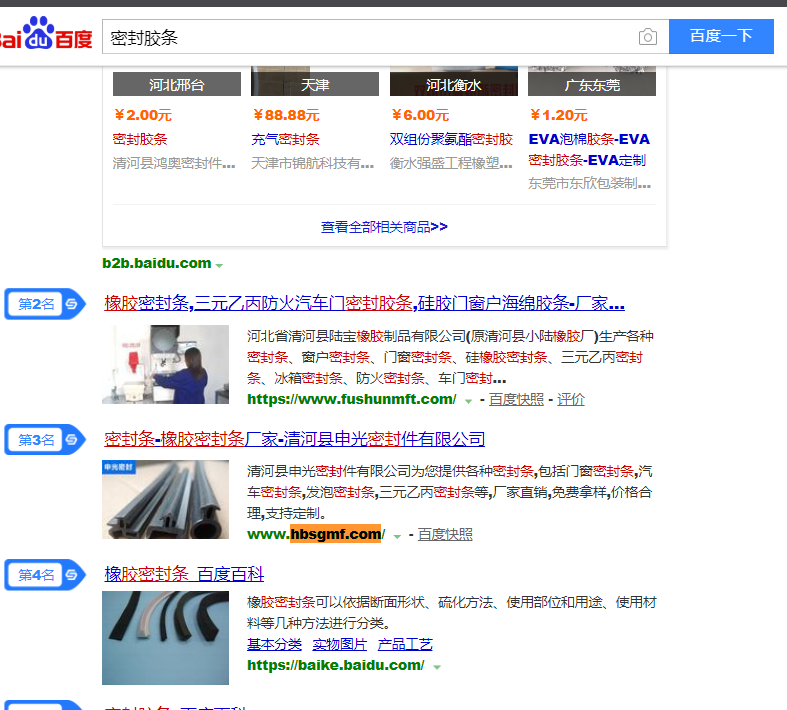Image resolution: width=787 pixels, height=710 pixels.
Task: Click the 第4名 rank badge
Action: click(45, 575)
